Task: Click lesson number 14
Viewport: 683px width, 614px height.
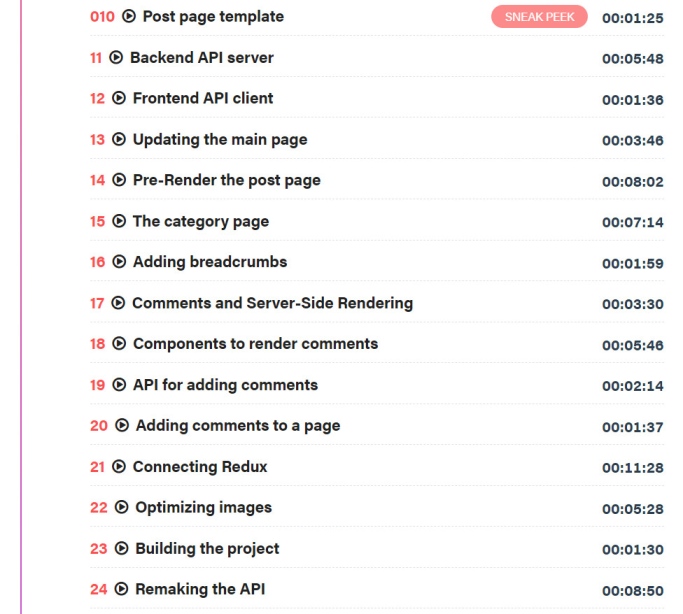Action: (98, 181)
